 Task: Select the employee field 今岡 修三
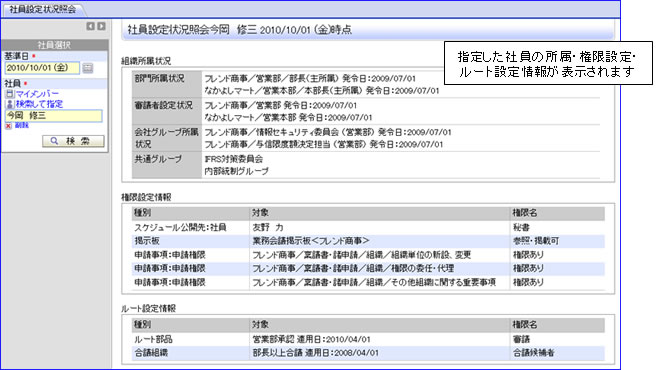click(53, 116)
